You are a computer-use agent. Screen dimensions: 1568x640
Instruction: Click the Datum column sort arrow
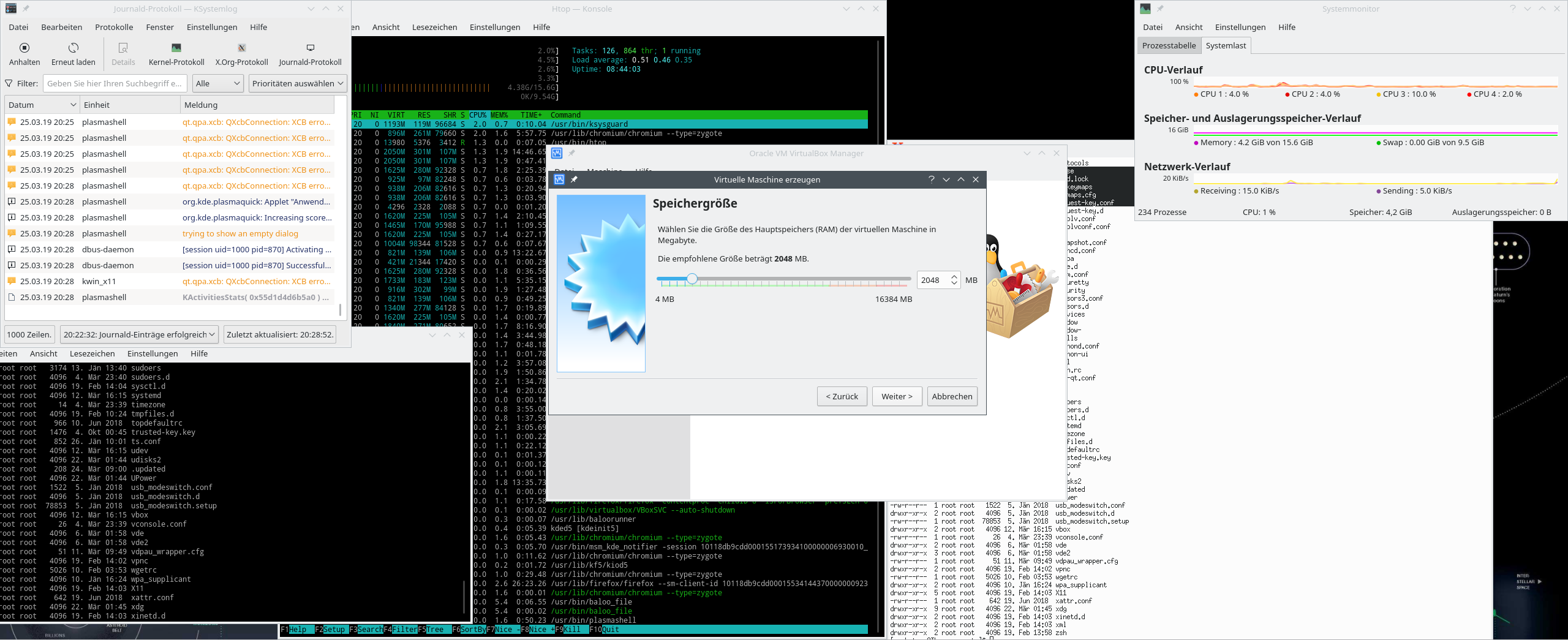73,105
